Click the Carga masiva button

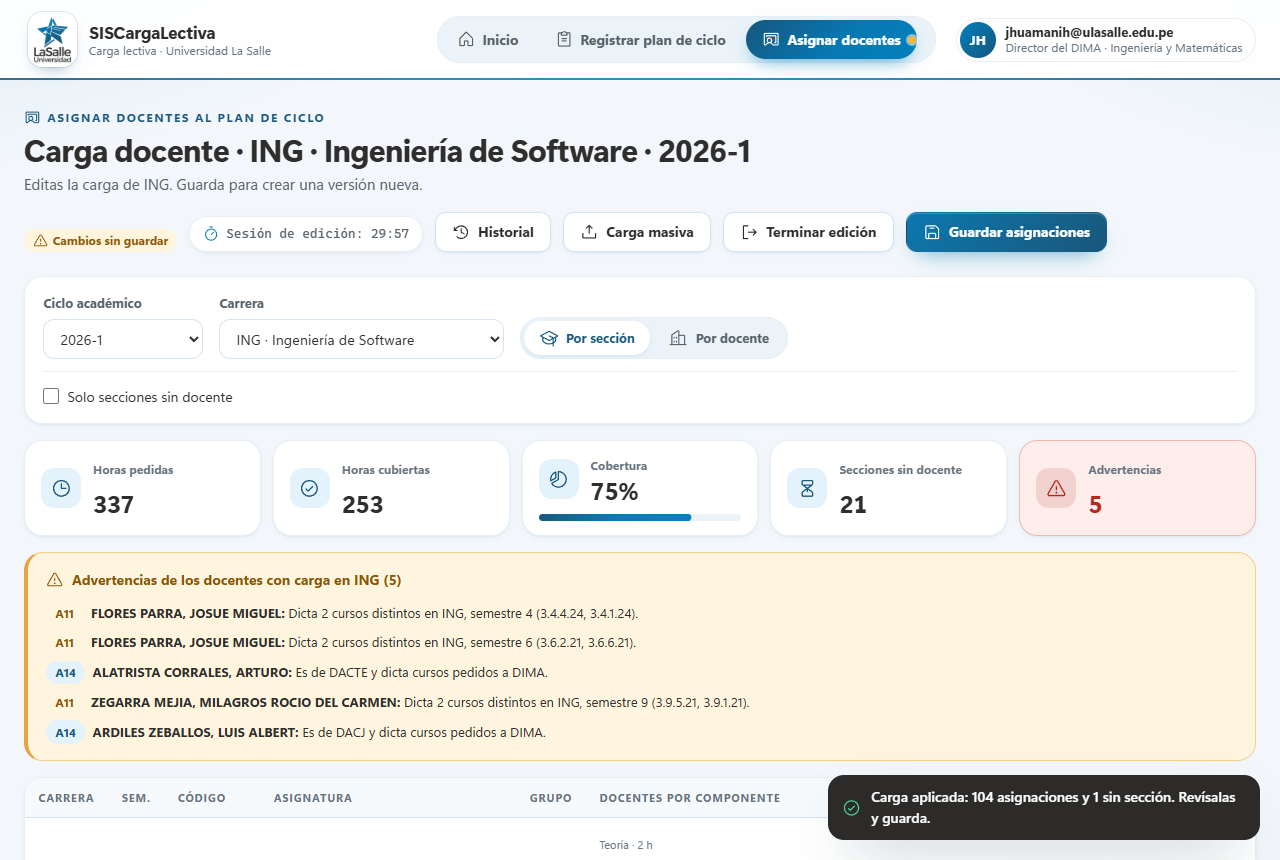tap(637, 232)
